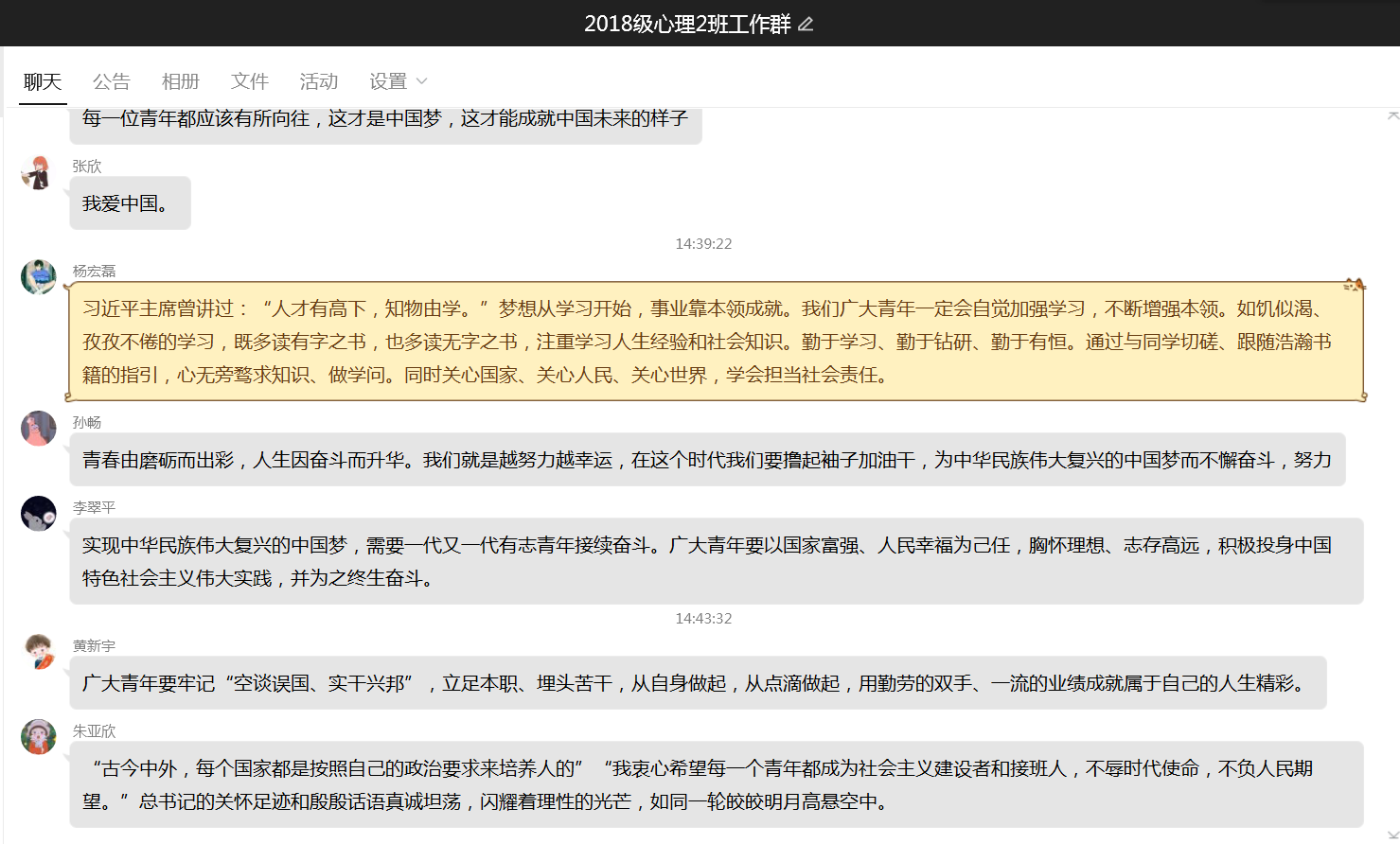The image size is (1400, 844).
Task: Click sender name 杨宏磊
Action: 94,271
